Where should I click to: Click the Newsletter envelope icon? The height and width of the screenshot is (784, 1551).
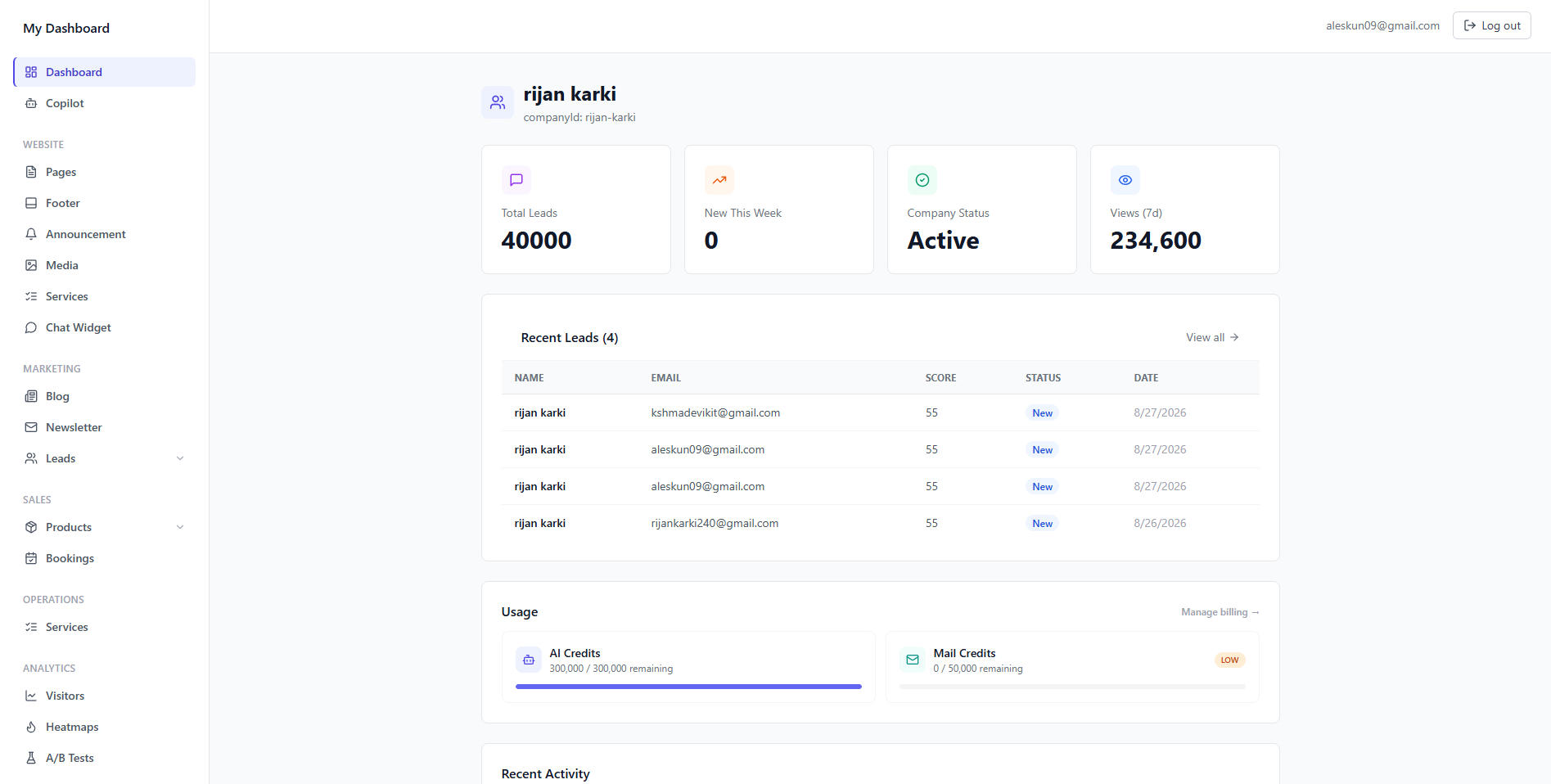click(x=31, y=427)
